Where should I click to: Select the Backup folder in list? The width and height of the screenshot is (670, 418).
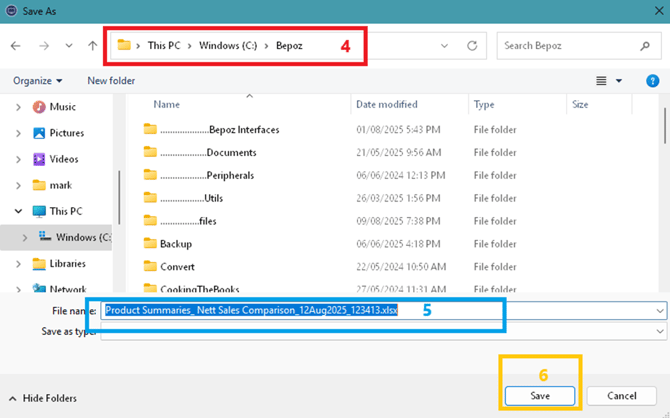click(x=175, y=243)
